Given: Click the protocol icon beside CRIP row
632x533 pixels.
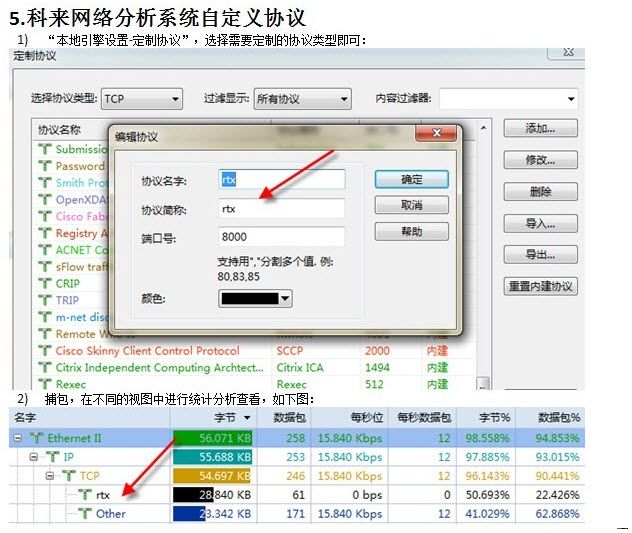Looking at the screenshot, I should click(45, 284).
